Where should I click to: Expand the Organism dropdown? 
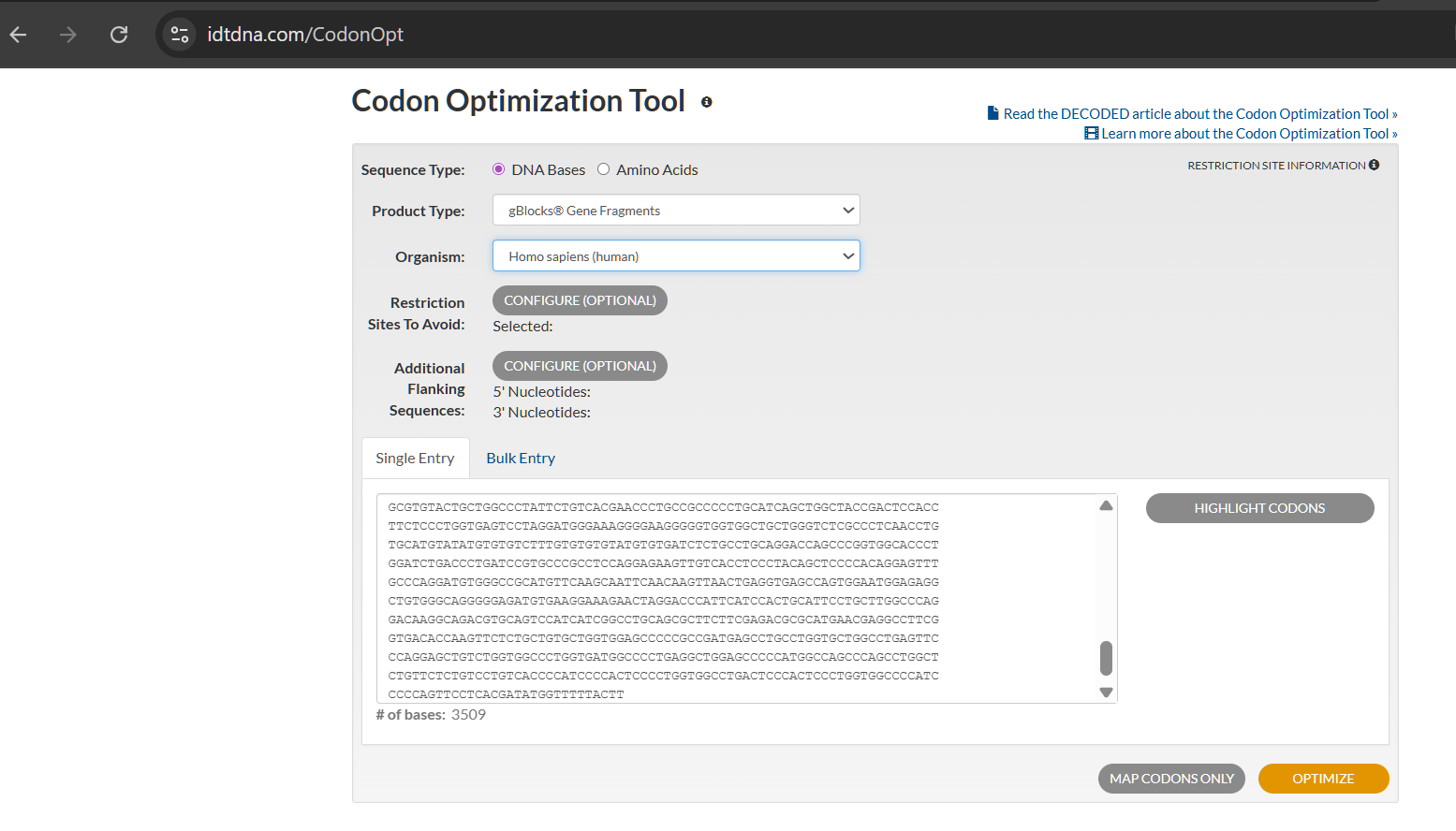pos(675,256)
